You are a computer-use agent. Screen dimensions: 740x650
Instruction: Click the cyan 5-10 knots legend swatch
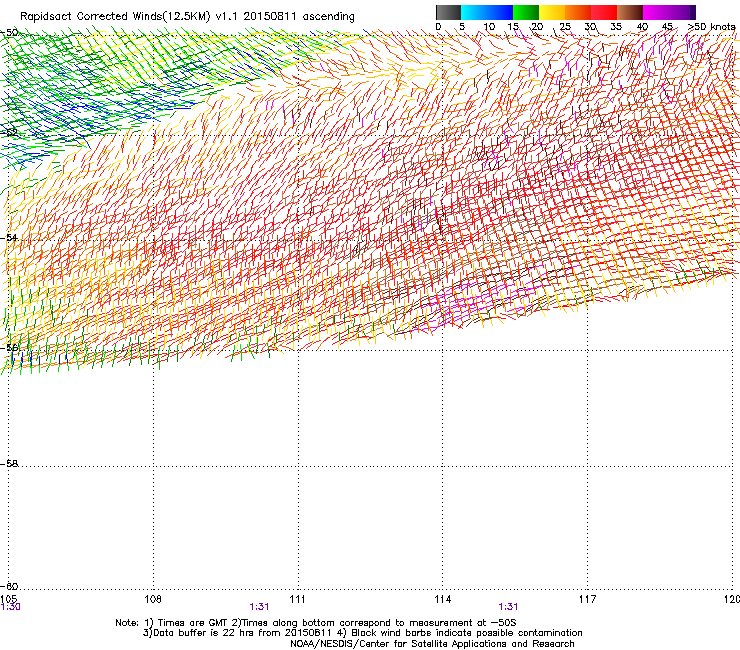(x=474, y=12)
